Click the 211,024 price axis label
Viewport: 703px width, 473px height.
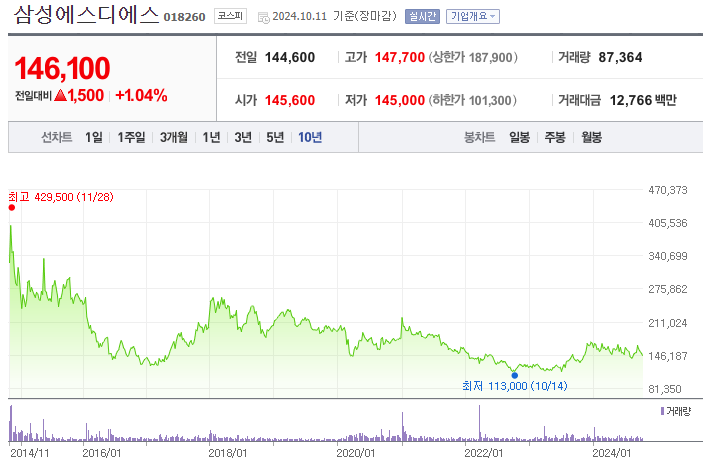pyautogui.click(x=668, y=323)
